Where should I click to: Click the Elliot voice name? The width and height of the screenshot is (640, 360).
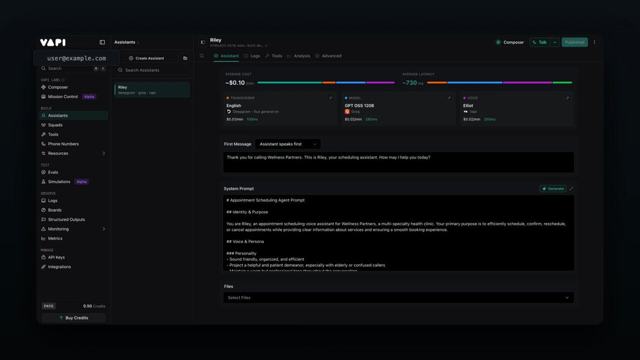point(468,106)
